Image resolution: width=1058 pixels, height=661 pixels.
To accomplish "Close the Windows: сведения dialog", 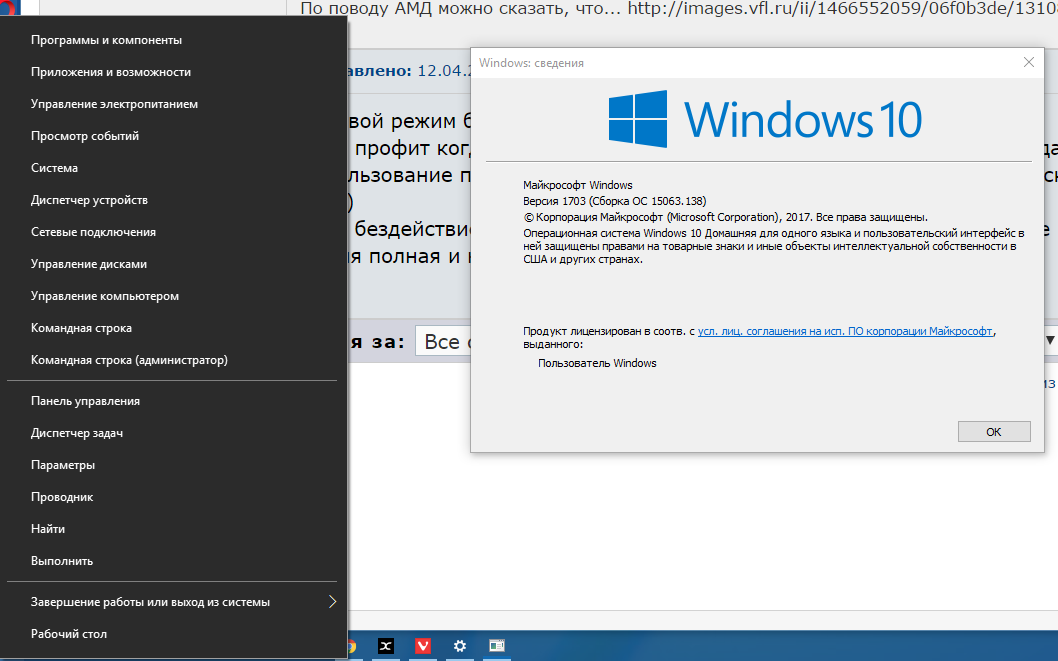I will coord(1028,63).
